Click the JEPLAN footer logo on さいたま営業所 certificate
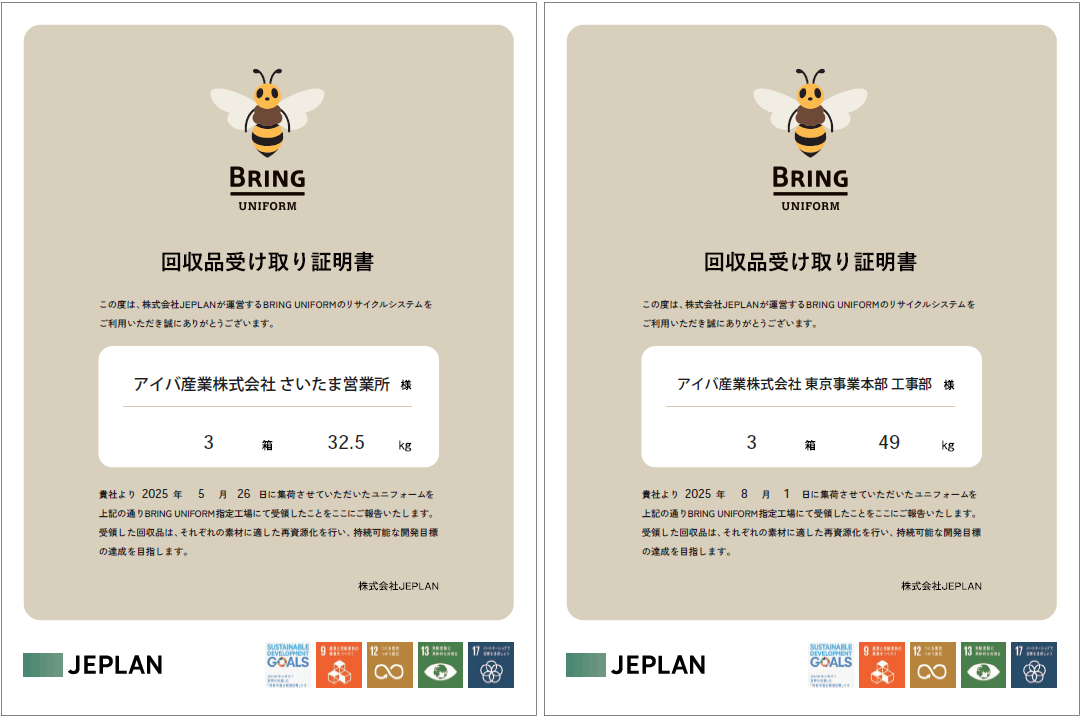Image resolution: width=1083 pixels, height=719 pixels. [x=93, y=665]
